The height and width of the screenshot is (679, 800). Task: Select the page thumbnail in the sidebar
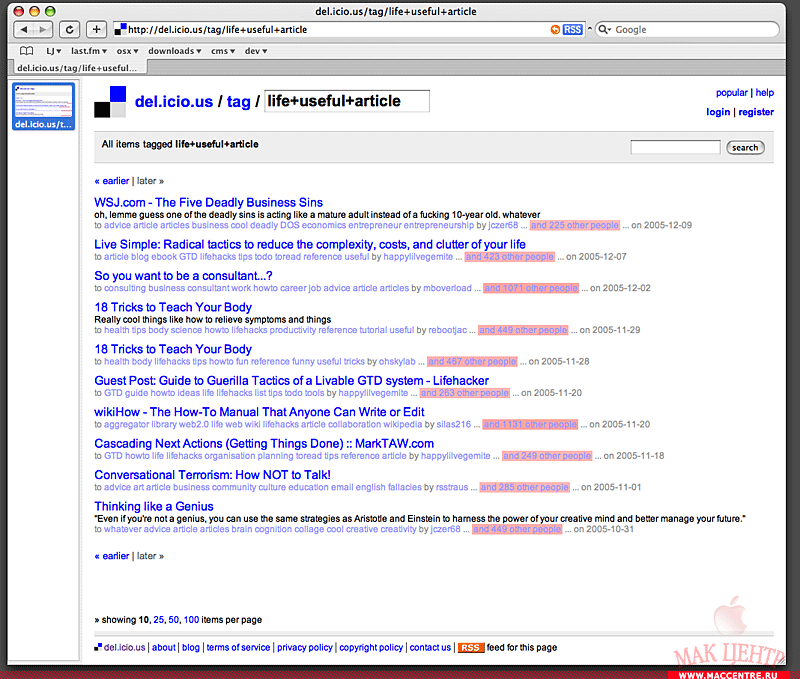(x=44, y=106)
